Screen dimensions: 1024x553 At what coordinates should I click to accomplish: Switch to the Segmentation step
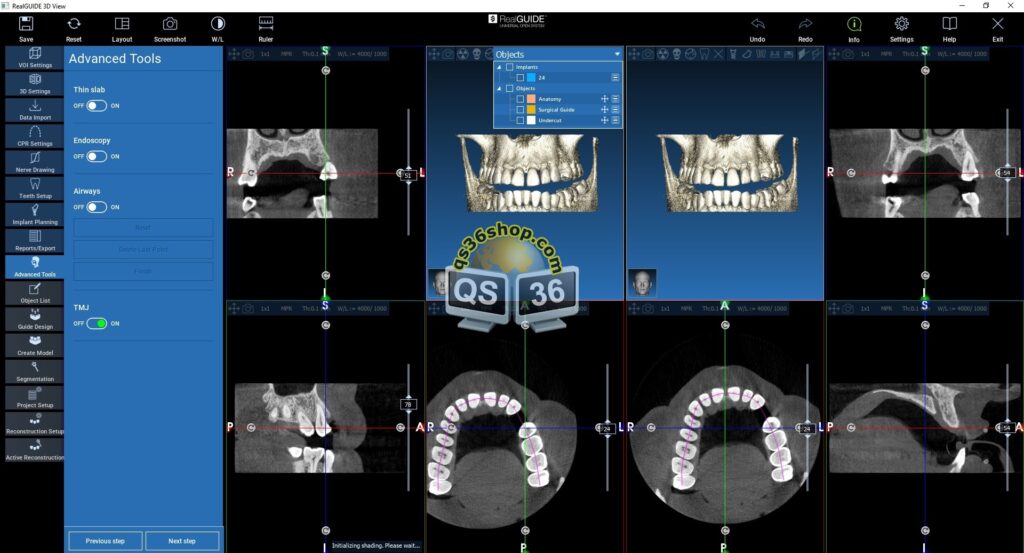pos(34,370)
